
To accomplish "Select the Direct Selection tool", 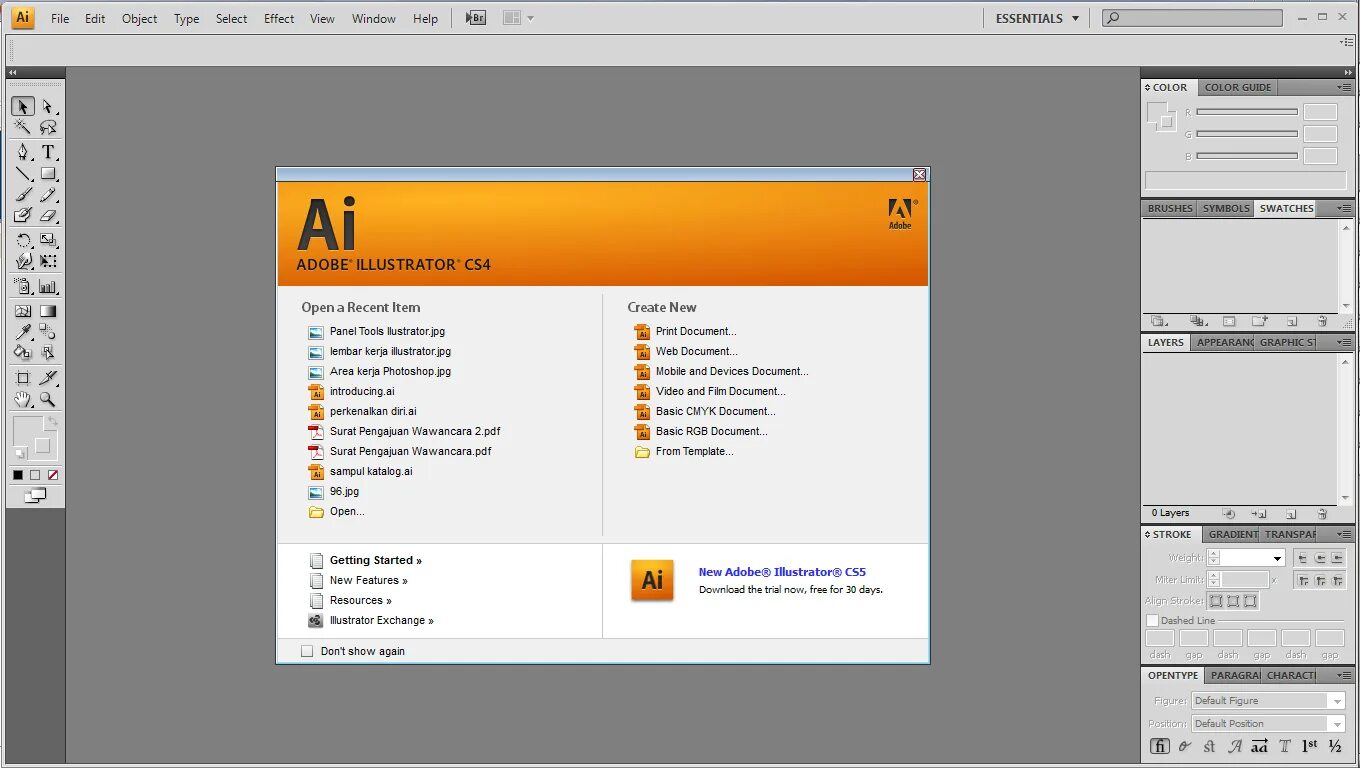I will (x=48, y=106).
